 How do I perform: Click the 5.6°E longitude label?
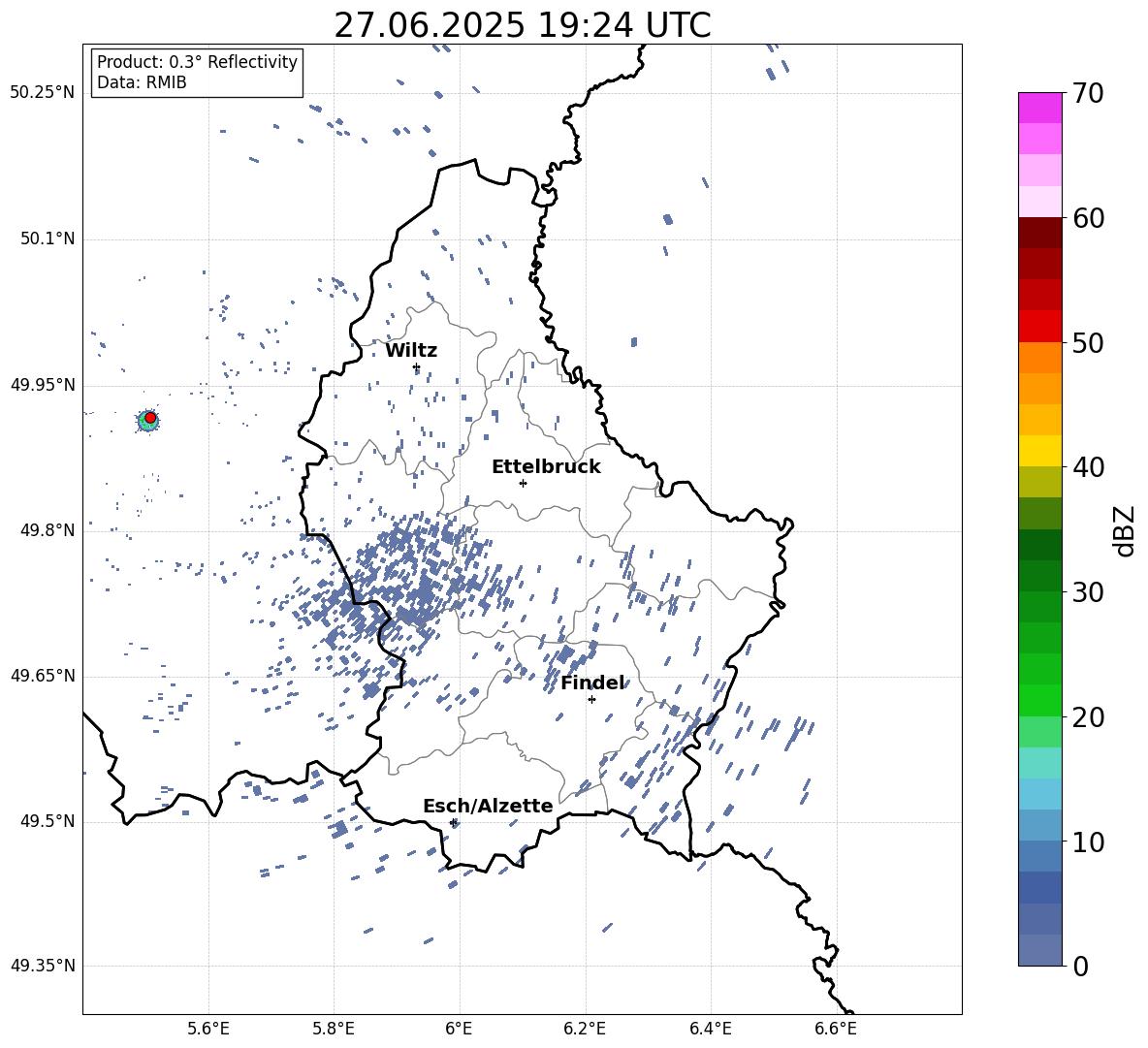[208, 1029]
